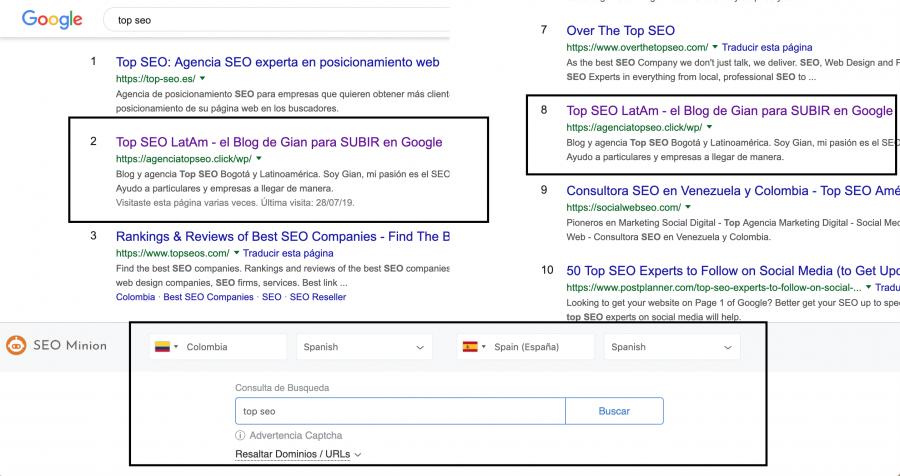
Task: Click the Google logo
Action: tap(52, 18)
